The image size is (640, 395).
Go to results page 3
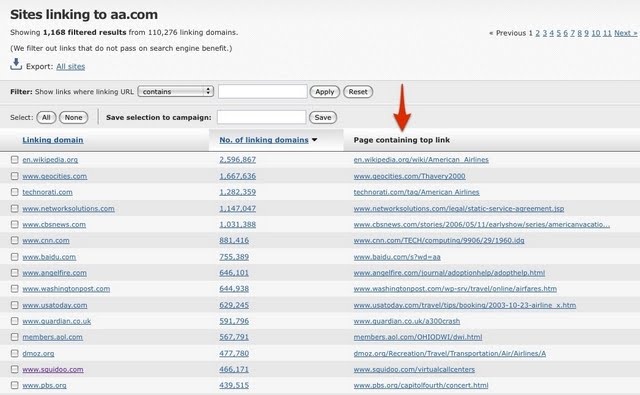tap(544, 33)
